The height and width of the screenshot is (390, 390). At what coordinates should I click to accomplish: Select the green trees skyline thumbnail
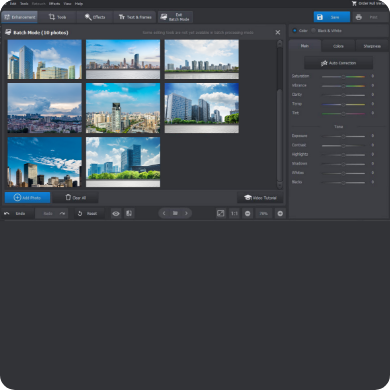(x=123, y=162)
